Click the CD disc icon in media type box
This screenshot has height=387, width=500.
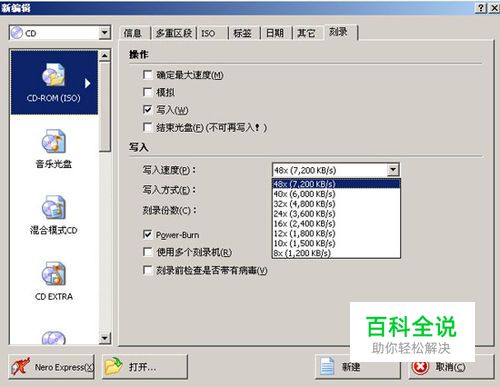pos(17,33)
